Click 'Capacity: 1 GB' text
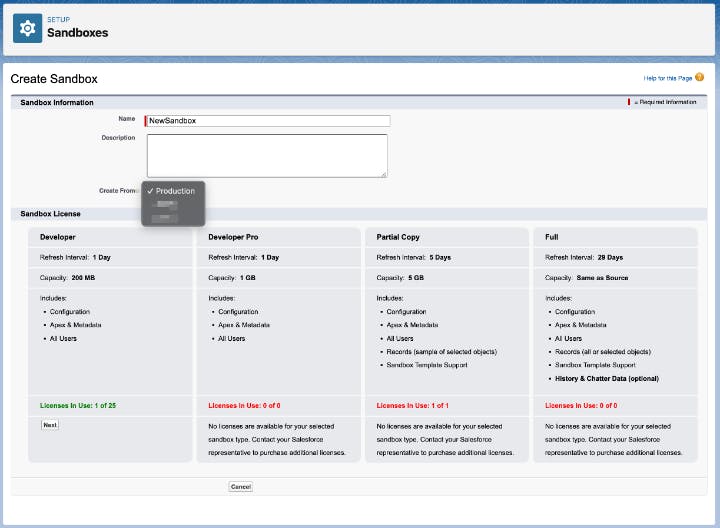Viewport: 720px width, 528px height. [x=232, y=278]
